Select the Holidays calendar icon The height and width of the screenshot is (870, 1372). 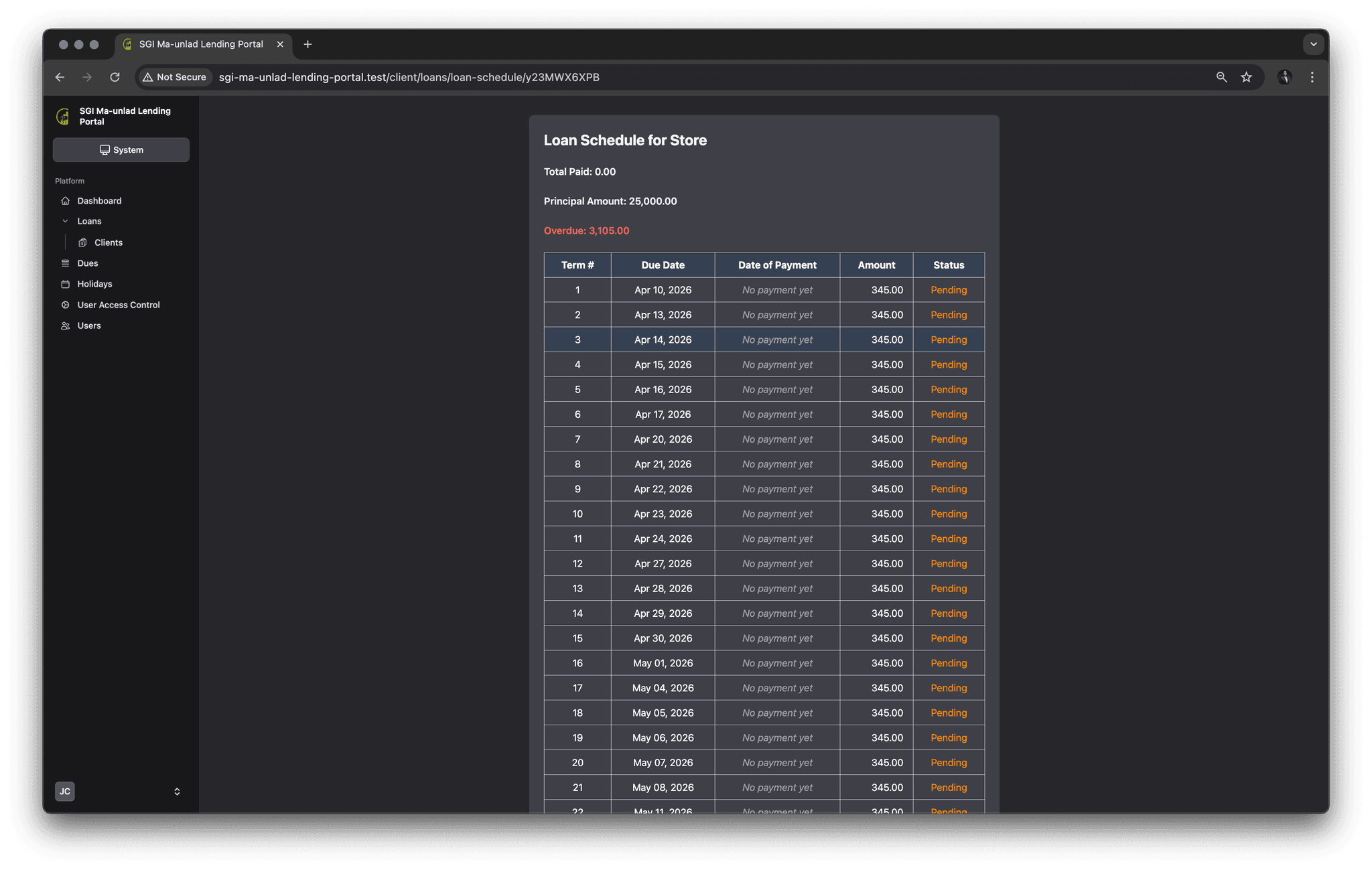pyautogui.click(x=65, y=284)
